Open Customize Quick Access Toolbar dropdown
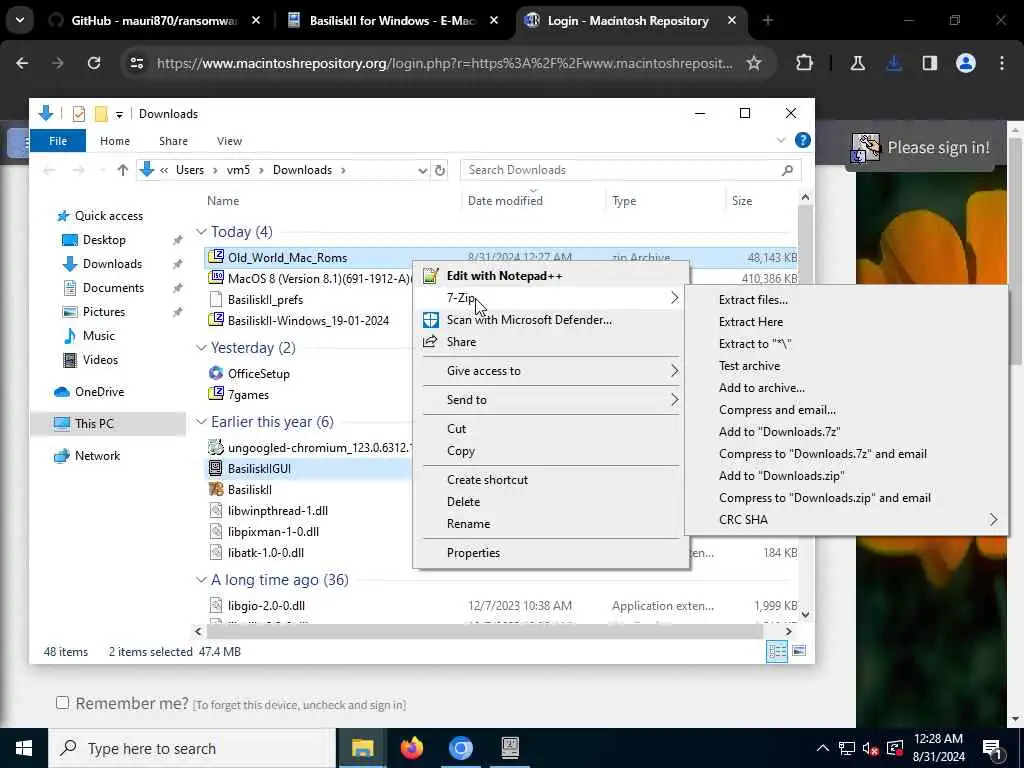 click(x=119, y=114)
